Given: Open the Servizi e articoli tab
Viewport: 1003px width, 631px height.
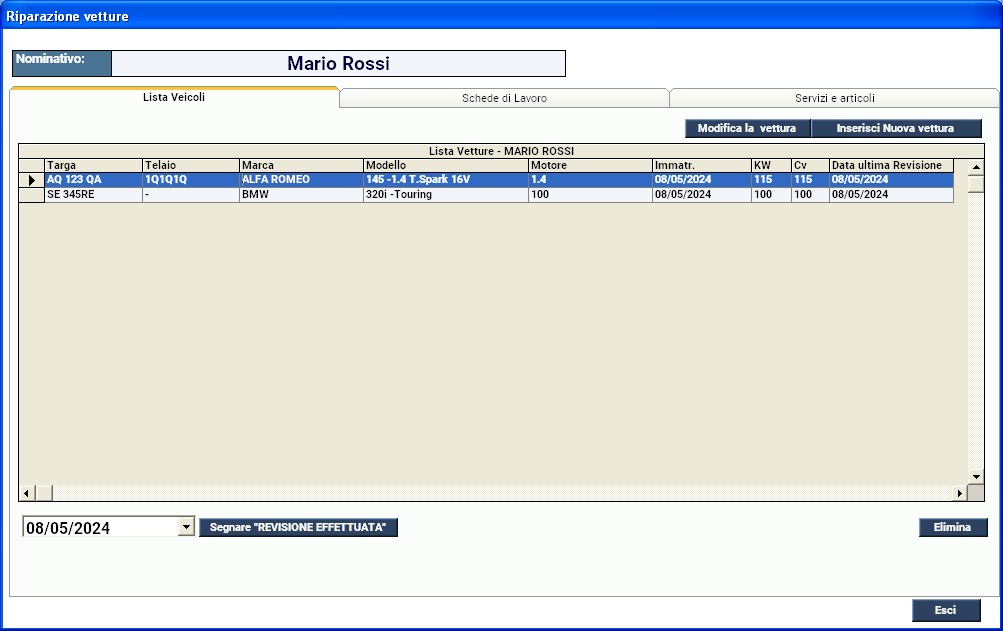Looking at the screenshot, I should coord(834,99).
